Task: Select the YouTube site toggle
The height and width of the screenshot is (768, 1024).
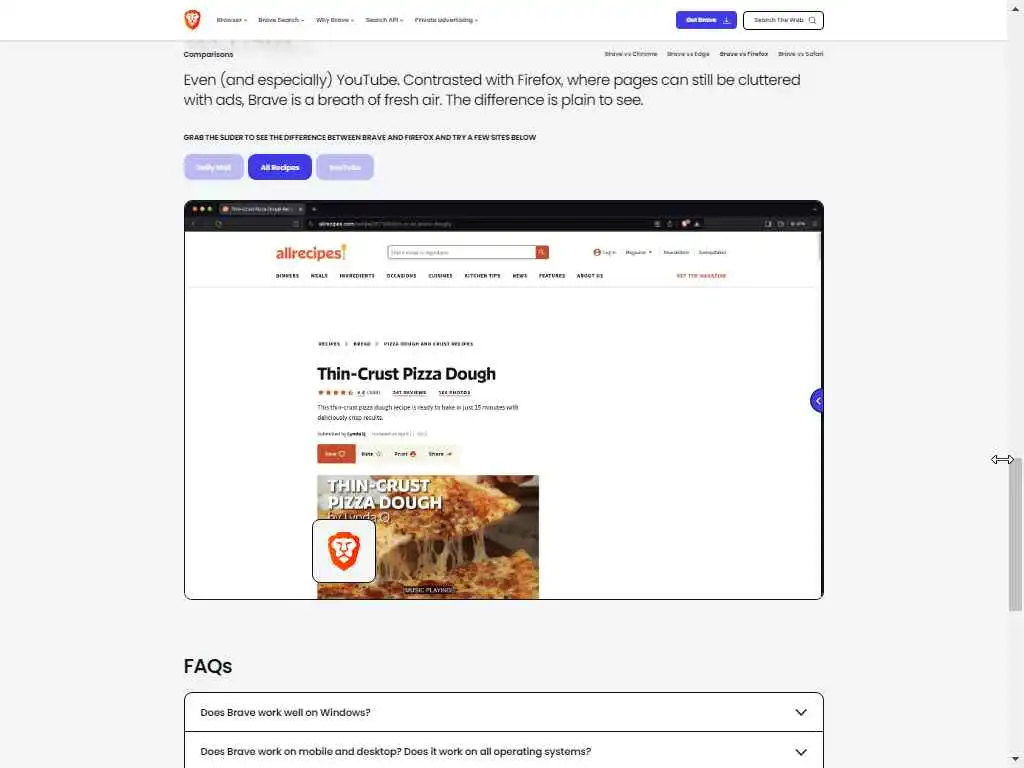Action: click(345, 167)
